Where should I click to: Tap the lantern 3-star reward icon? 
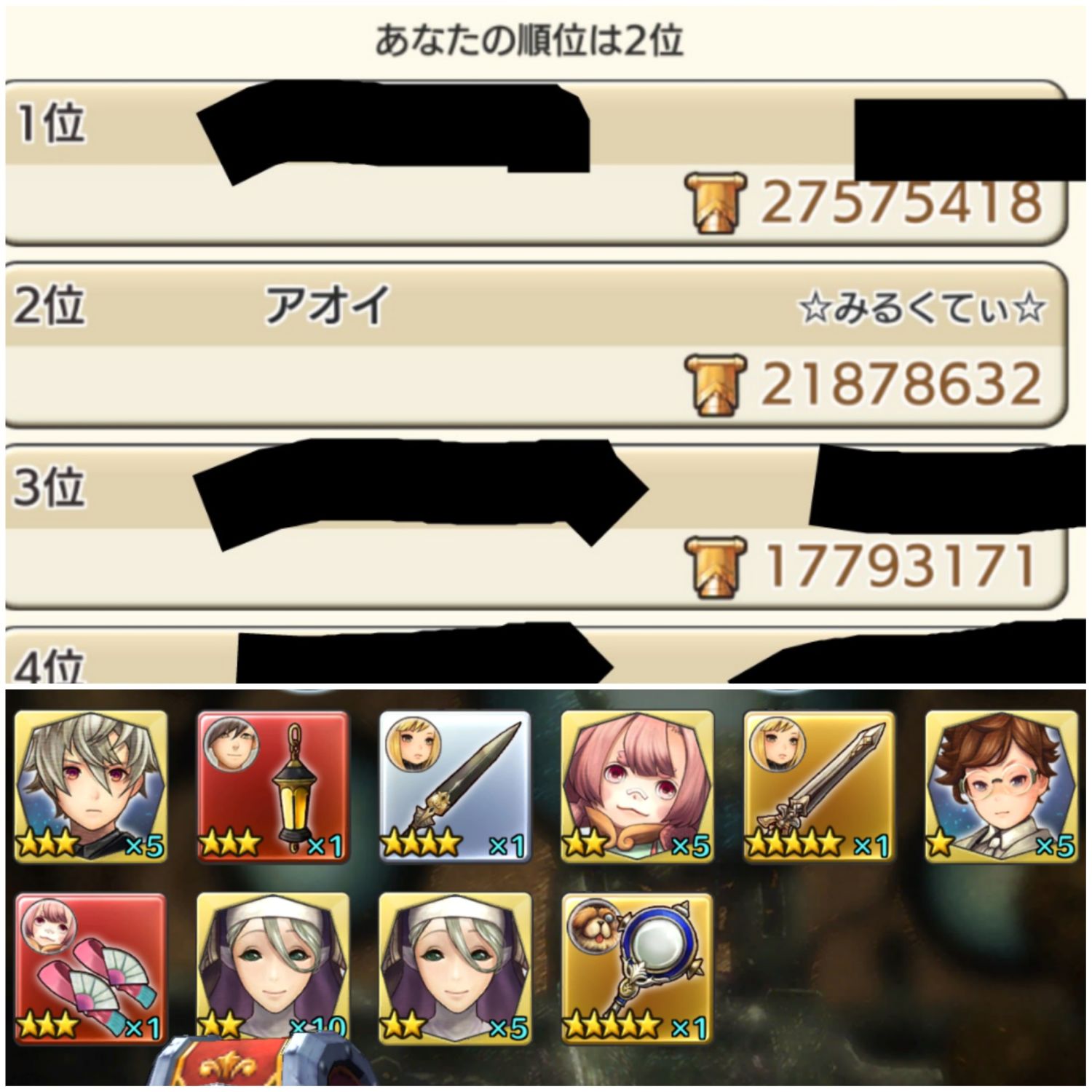273,786
